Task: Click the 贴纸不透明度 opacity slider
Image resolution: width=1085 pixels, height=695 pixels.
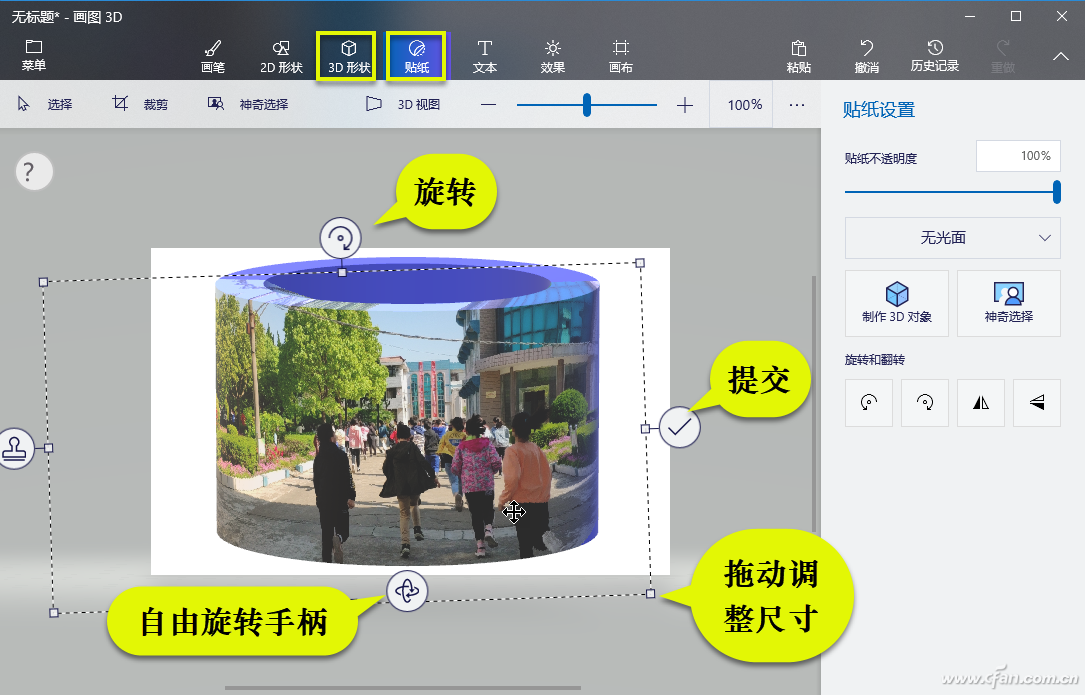Action: pos(1056,192)
